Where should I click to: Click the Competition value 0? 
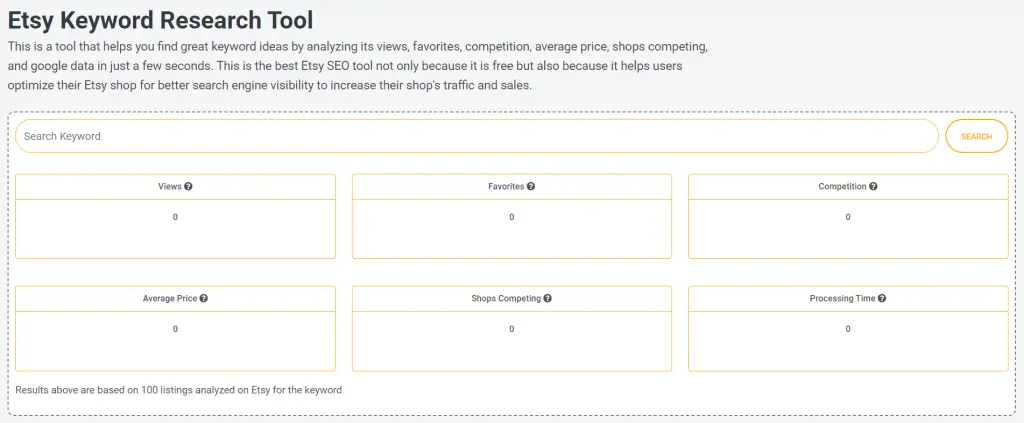coord(848,217)
